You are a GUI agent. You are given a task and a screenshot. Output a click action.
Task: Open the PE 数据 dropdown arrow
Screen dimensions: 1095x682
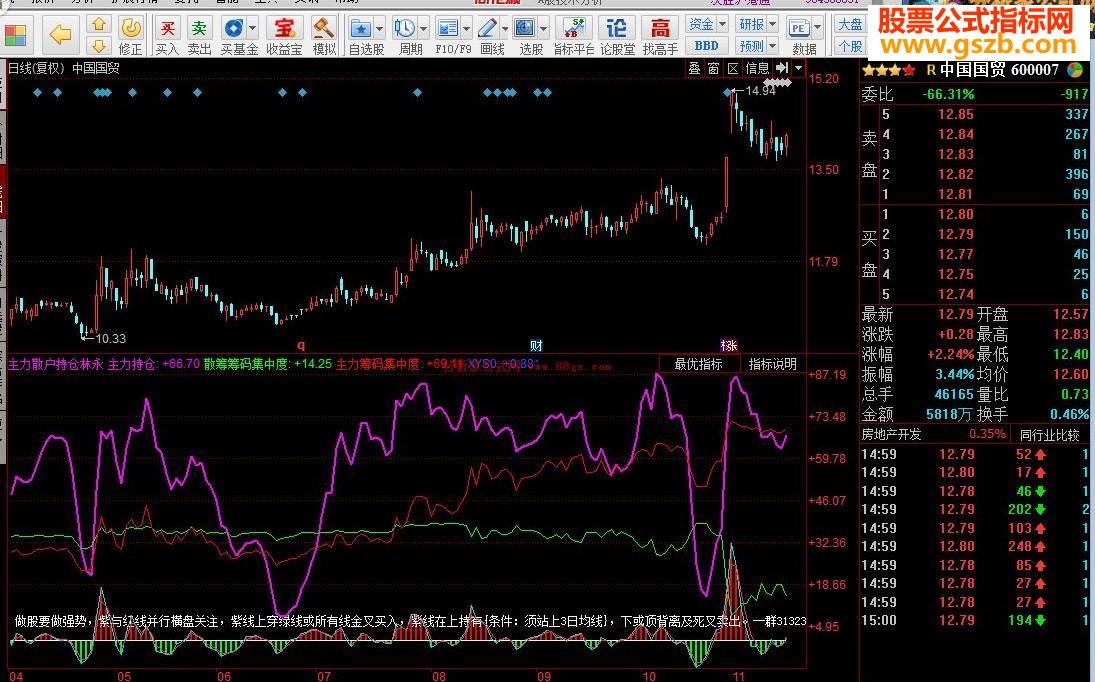(x=817, y=28)
